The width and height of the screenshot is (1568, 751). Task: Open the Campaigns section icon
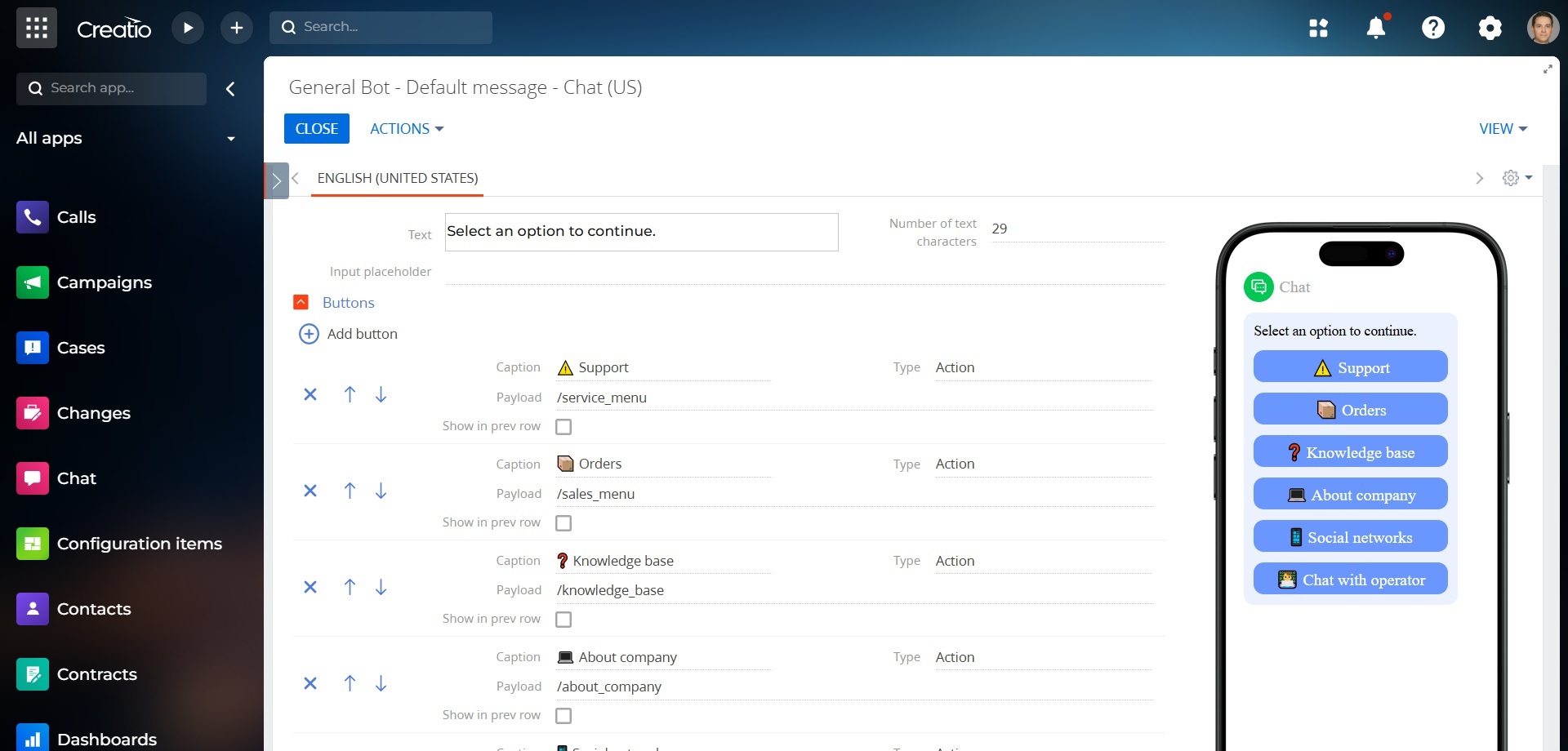pyautogui.click(x=33, y=282)
